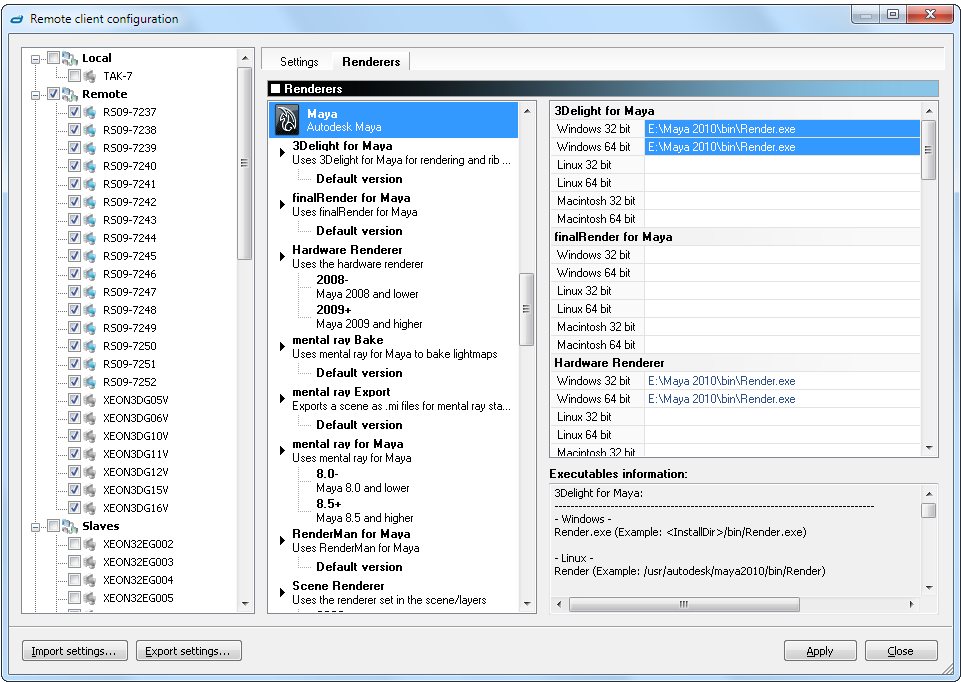The image size is (961, 682).
Task: Open the Renderers tab
Action: point(371,62)
